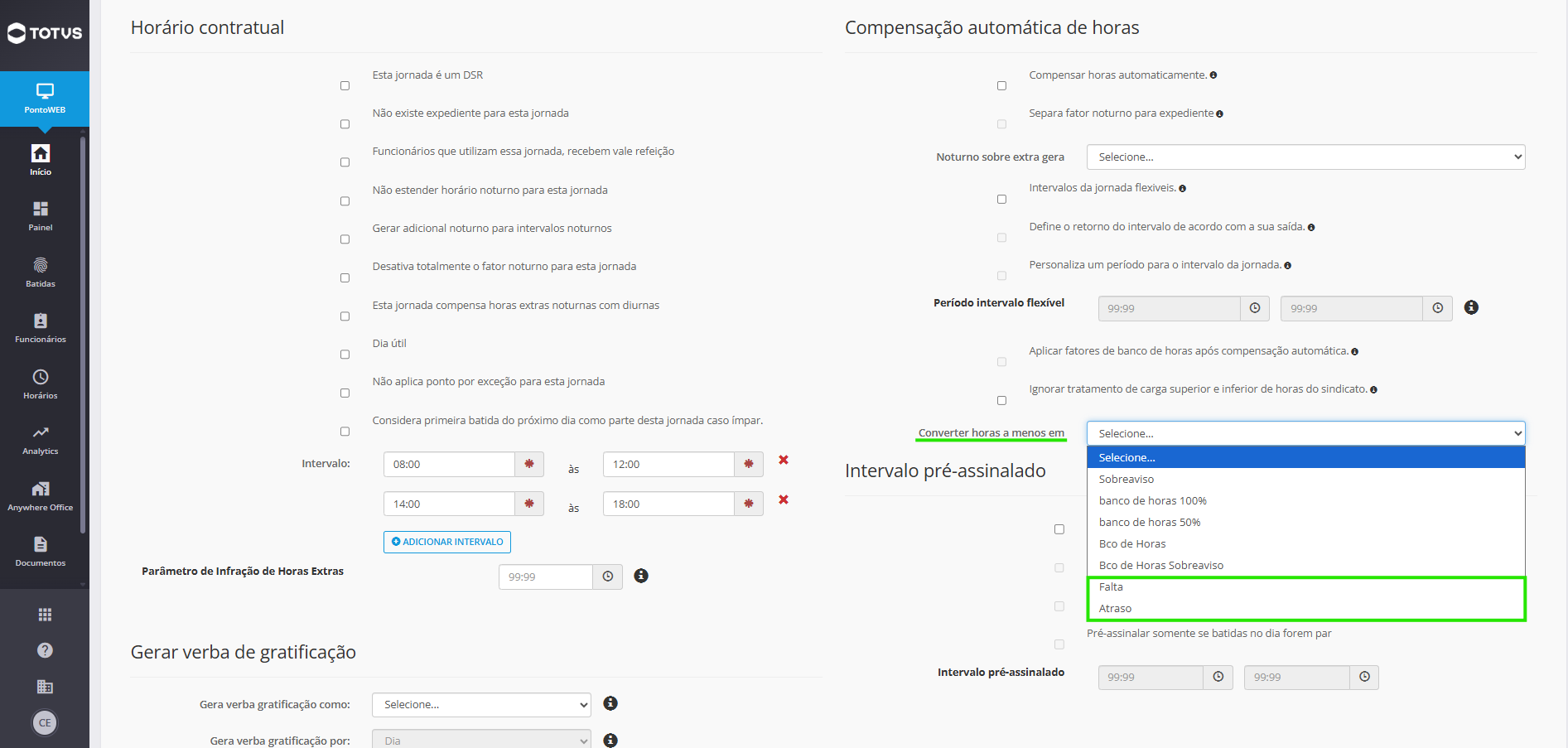
Task: Check 'Compensar horas automaticamente'
Action: [x=1002, y=86]
